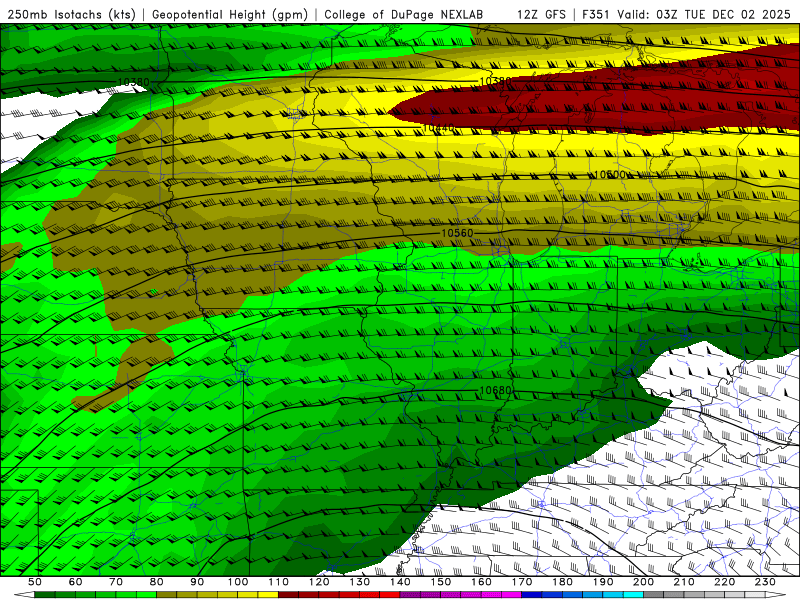Click the '230' color scale label
The image size is (800, 600).
pyautogui.click(x=765, y=582)
